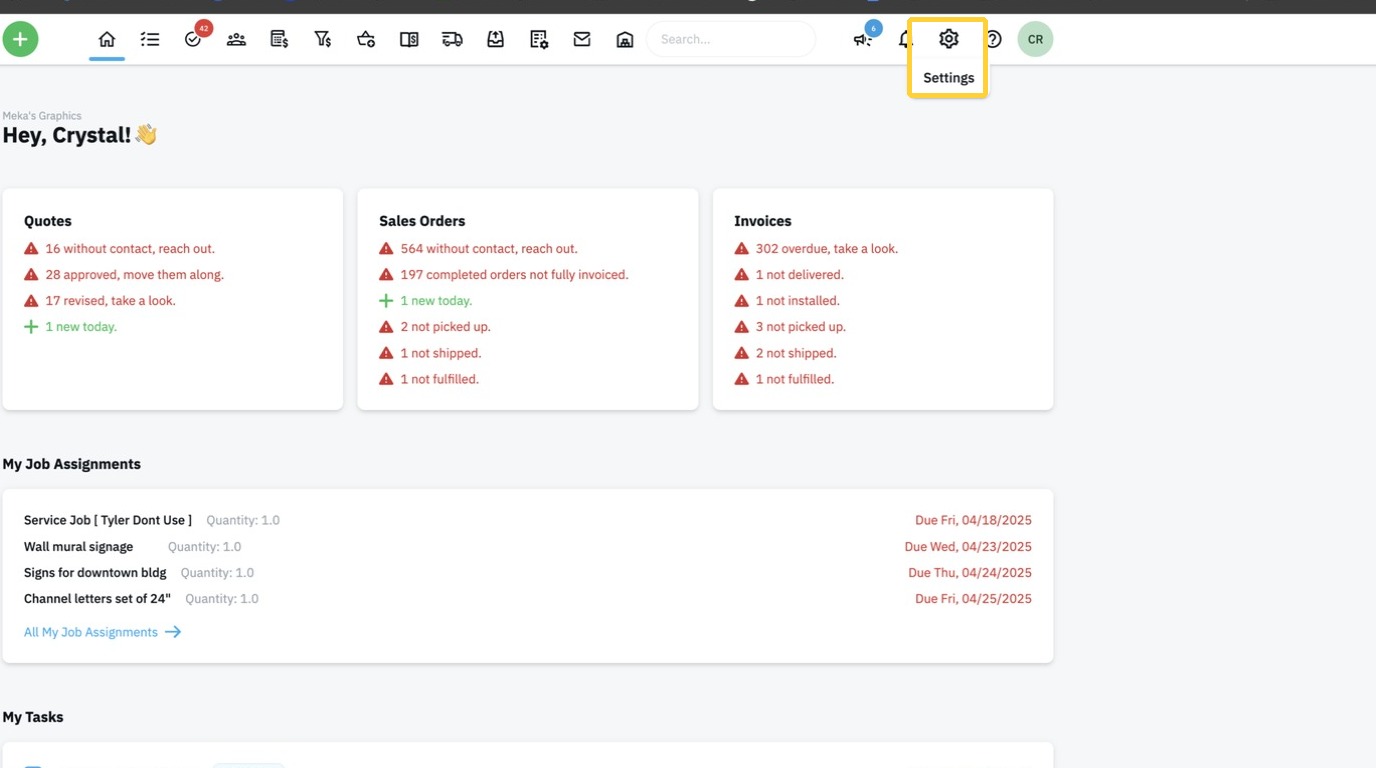This screenshot has height=768, width=1376.
Task: Open '1 new today.' in Quotes card
Action: point(81,327)
